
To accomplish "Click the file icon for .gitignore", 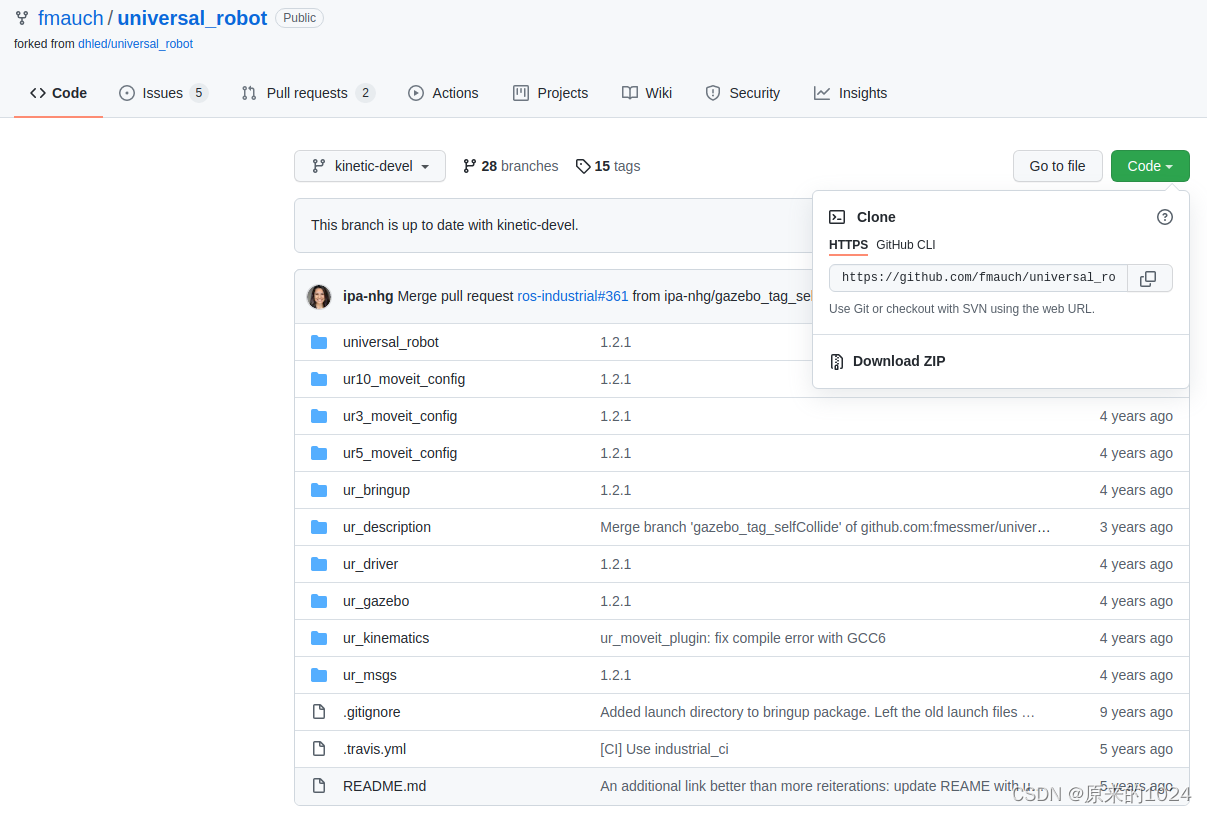I will coord(319,712).
